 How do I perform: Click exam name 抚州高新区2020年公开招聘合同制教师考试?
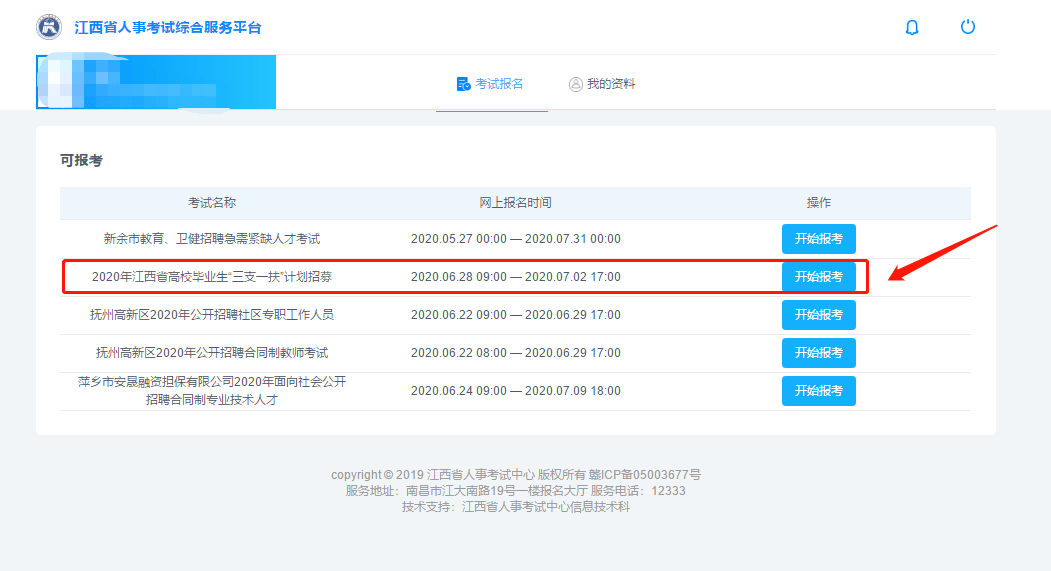[x=212, y=353]
